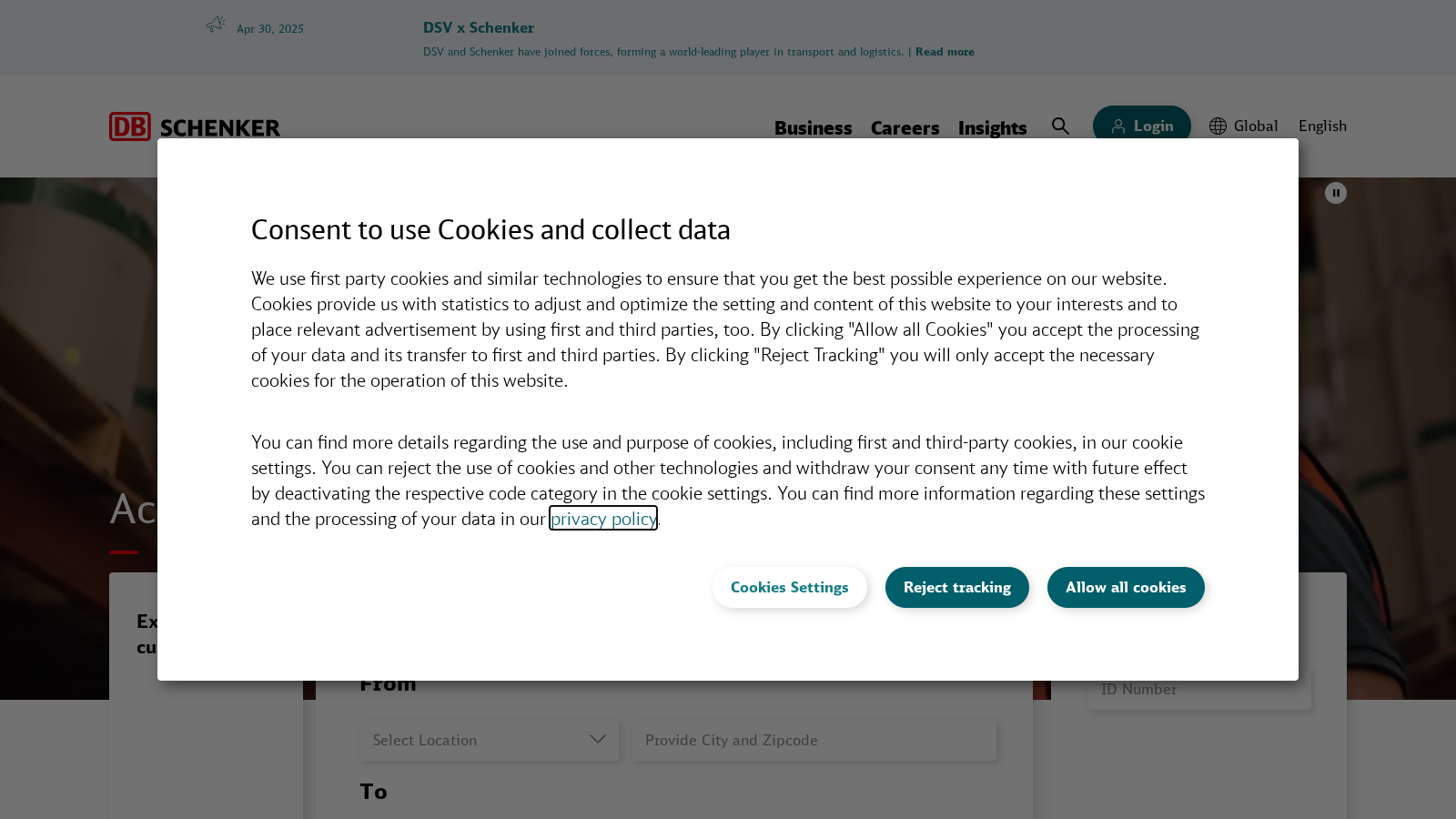Click the megaphone announcement icon
The image size is (1456, 819).
216,25
